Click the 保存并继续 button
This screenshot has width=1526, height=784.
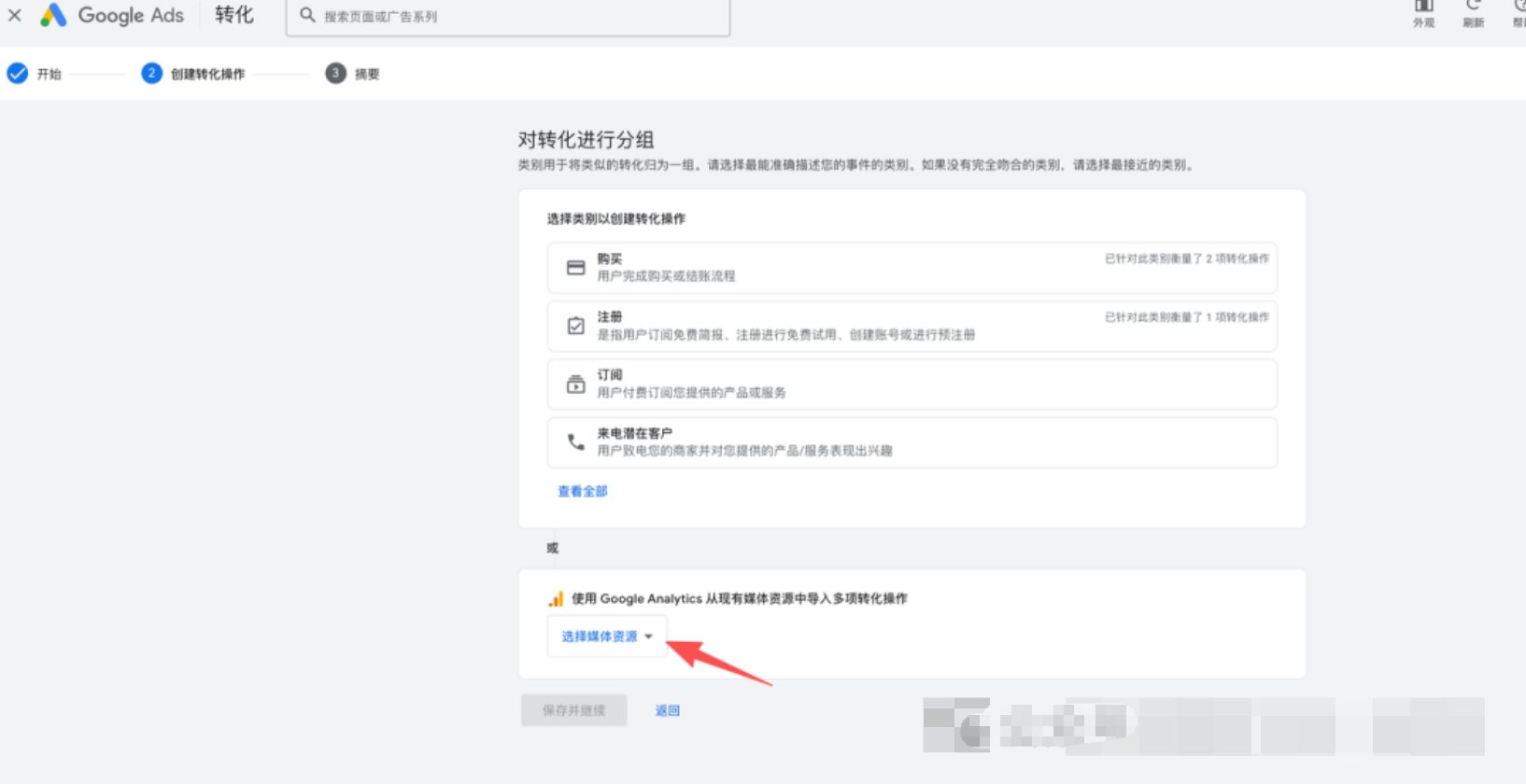(x=573, y=710)
